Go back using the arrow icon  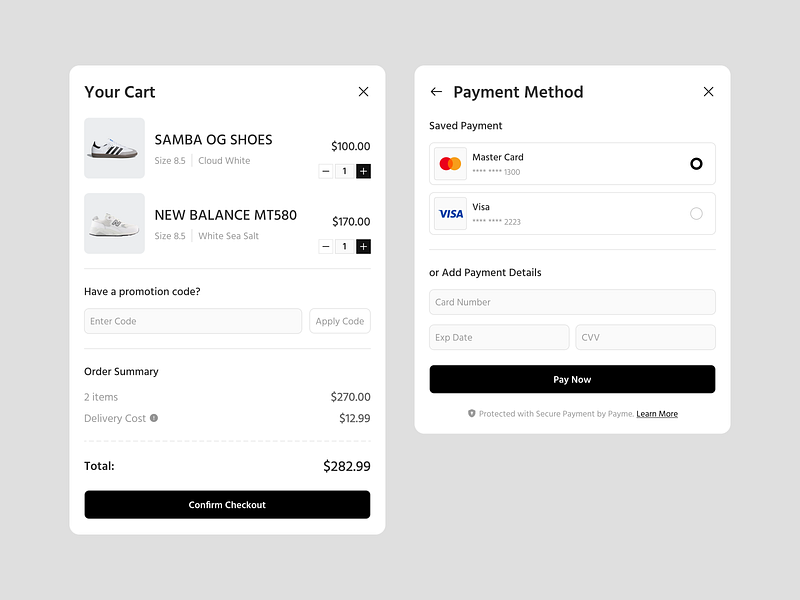436,92
